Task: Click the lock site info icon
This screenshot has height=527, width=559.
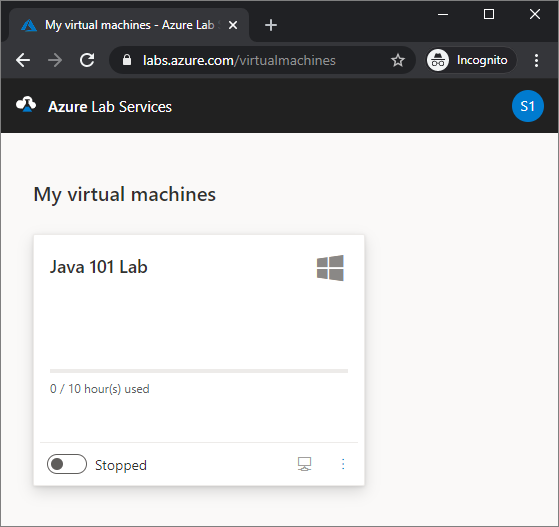Action: (127, 60)
